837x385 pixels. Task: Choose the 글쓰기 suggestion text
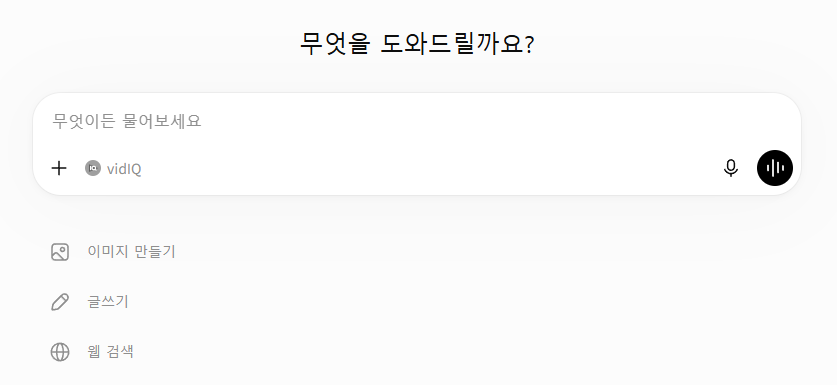pos(108,302)
